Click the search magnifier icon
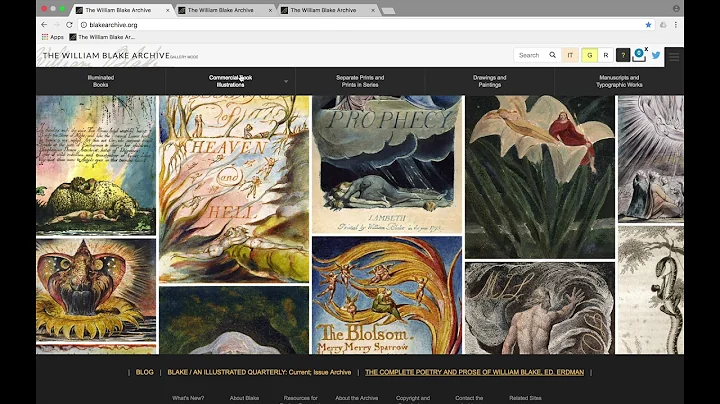Screen dimensions: 720x404 point(552,55)
